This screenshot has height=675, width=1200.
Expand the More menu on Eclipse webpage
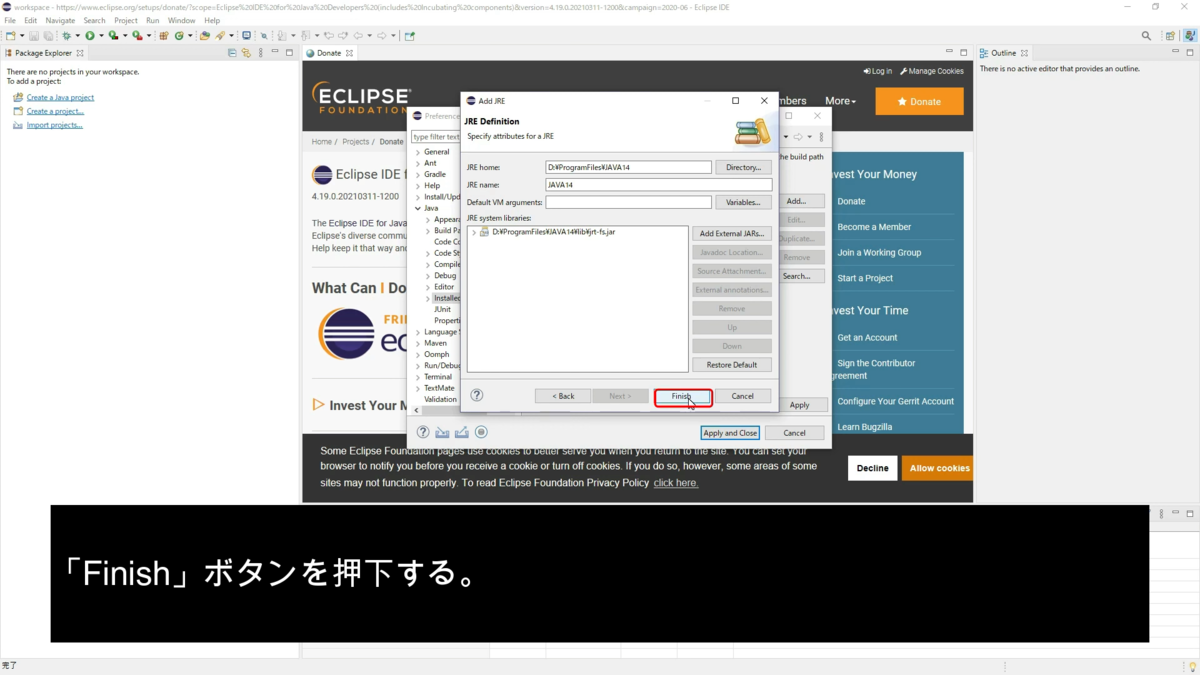(x=840, y=101)
